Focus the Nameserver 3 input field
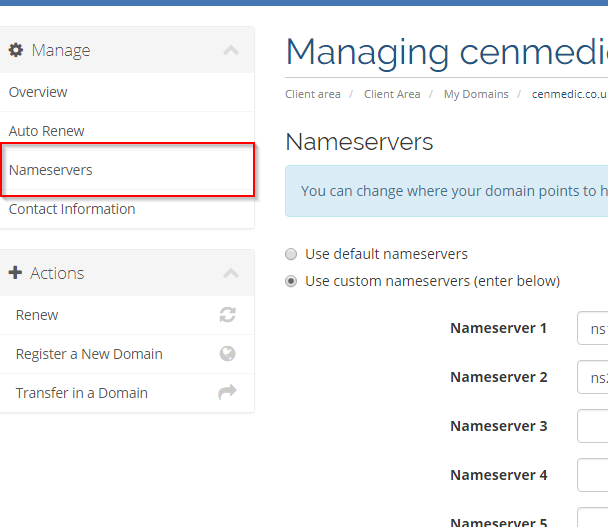Image resolution: width=608 pixels, height=527 pixels. [x=592, y=426]
